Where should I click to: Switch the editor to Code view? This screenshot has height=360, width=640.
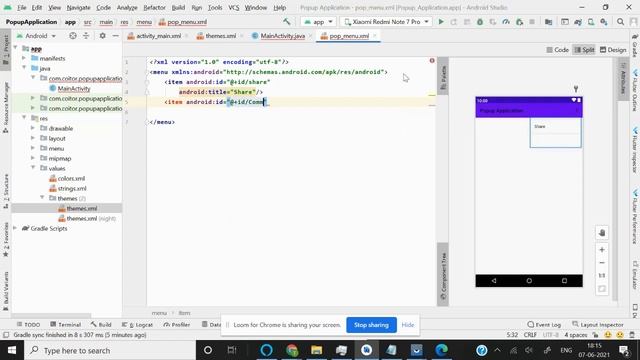point(557,50)
